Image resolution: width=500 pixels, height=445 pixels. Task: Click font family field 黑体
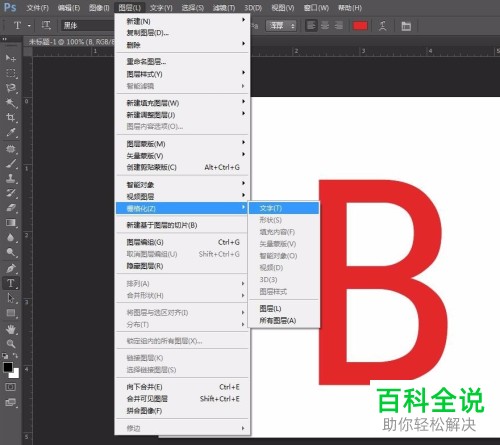pyautogui.click(x=87, y=26)
